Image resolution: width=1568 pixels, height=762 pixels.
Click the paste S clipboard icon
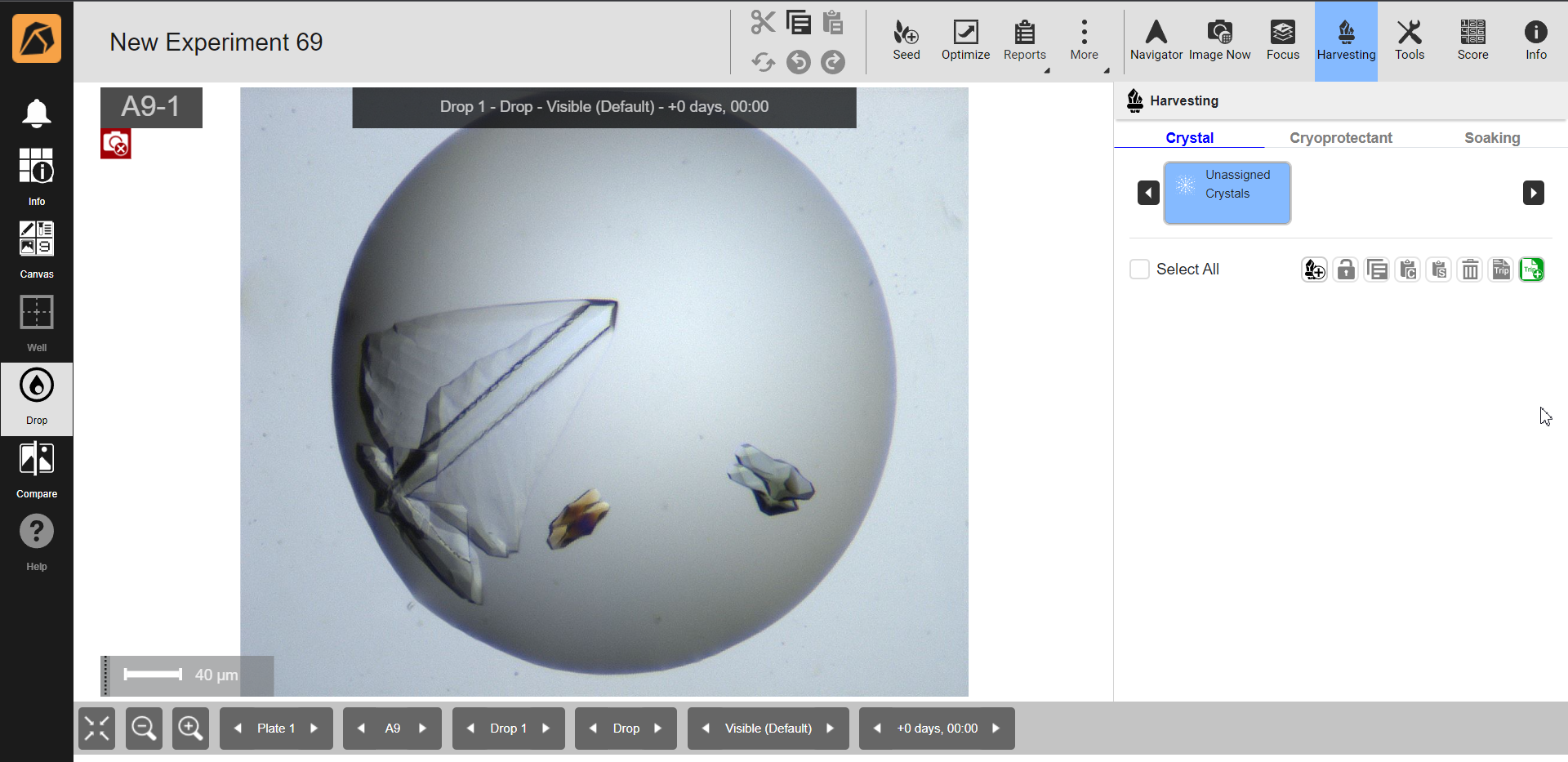(x=1438, y=270)
